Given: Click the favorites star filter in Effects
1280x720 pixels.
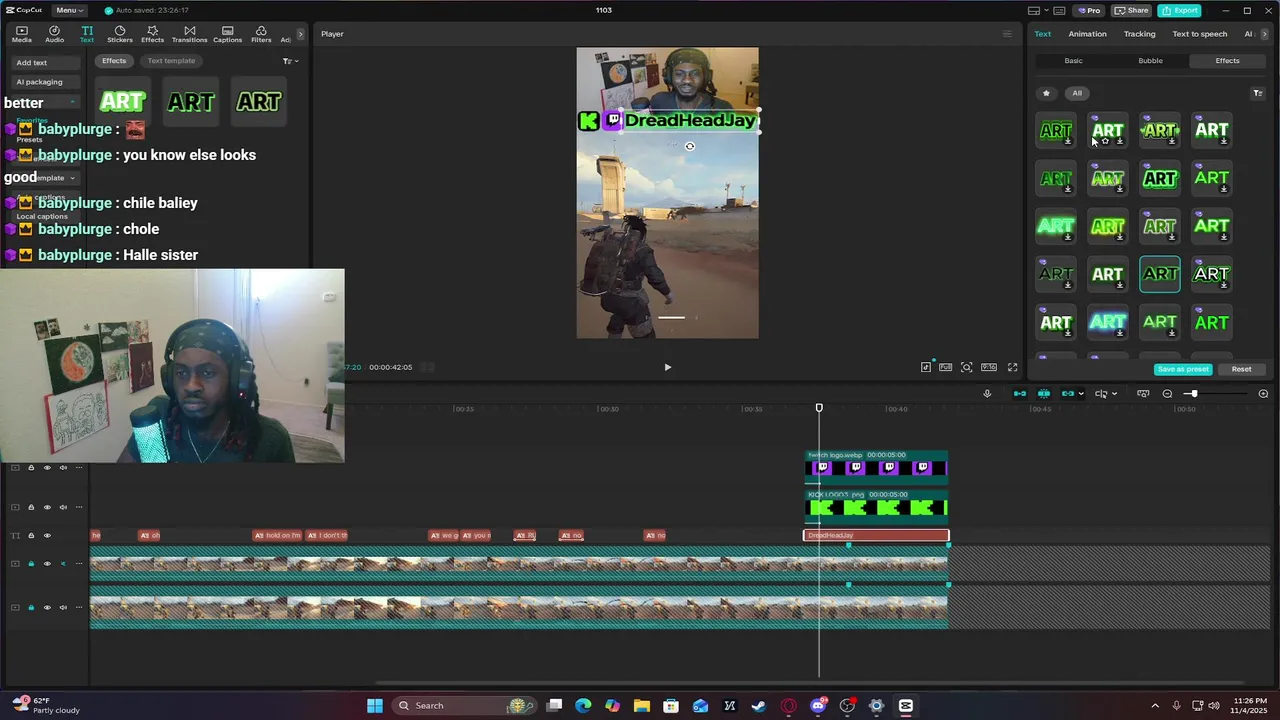Looking at the screenshot, I should (1046, 93).
